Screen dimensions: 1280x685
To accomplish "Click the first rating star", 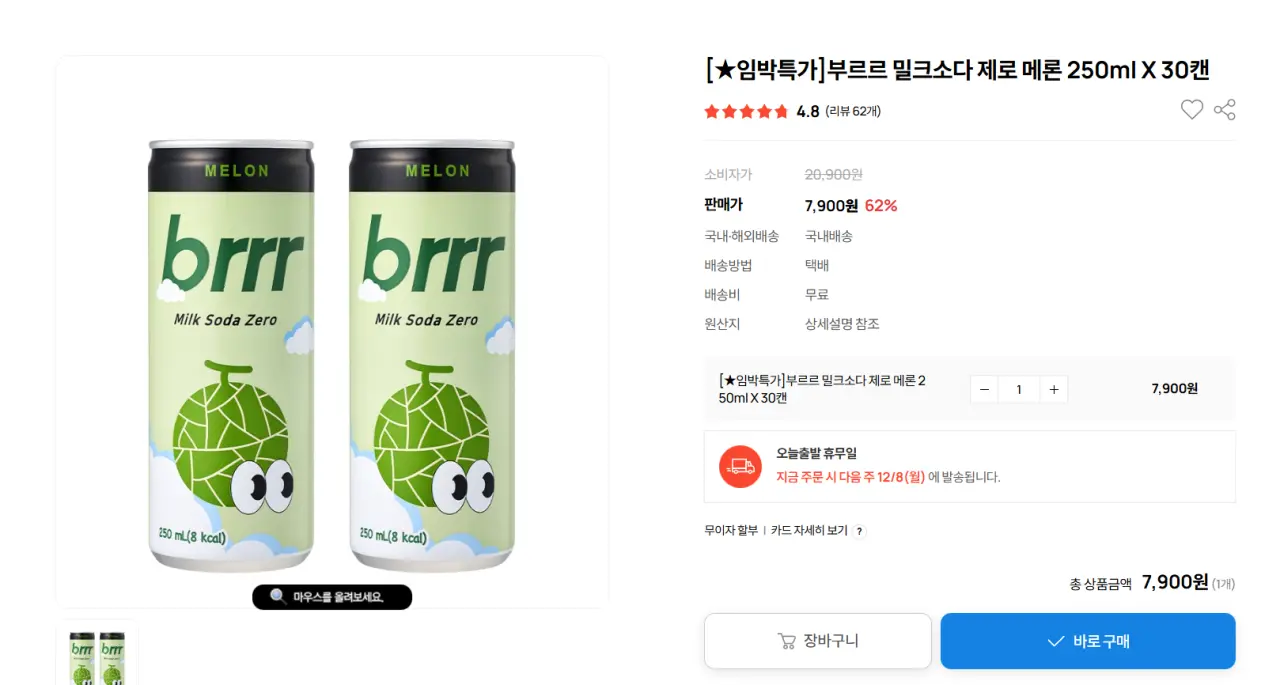I will [x=711, y=111].
